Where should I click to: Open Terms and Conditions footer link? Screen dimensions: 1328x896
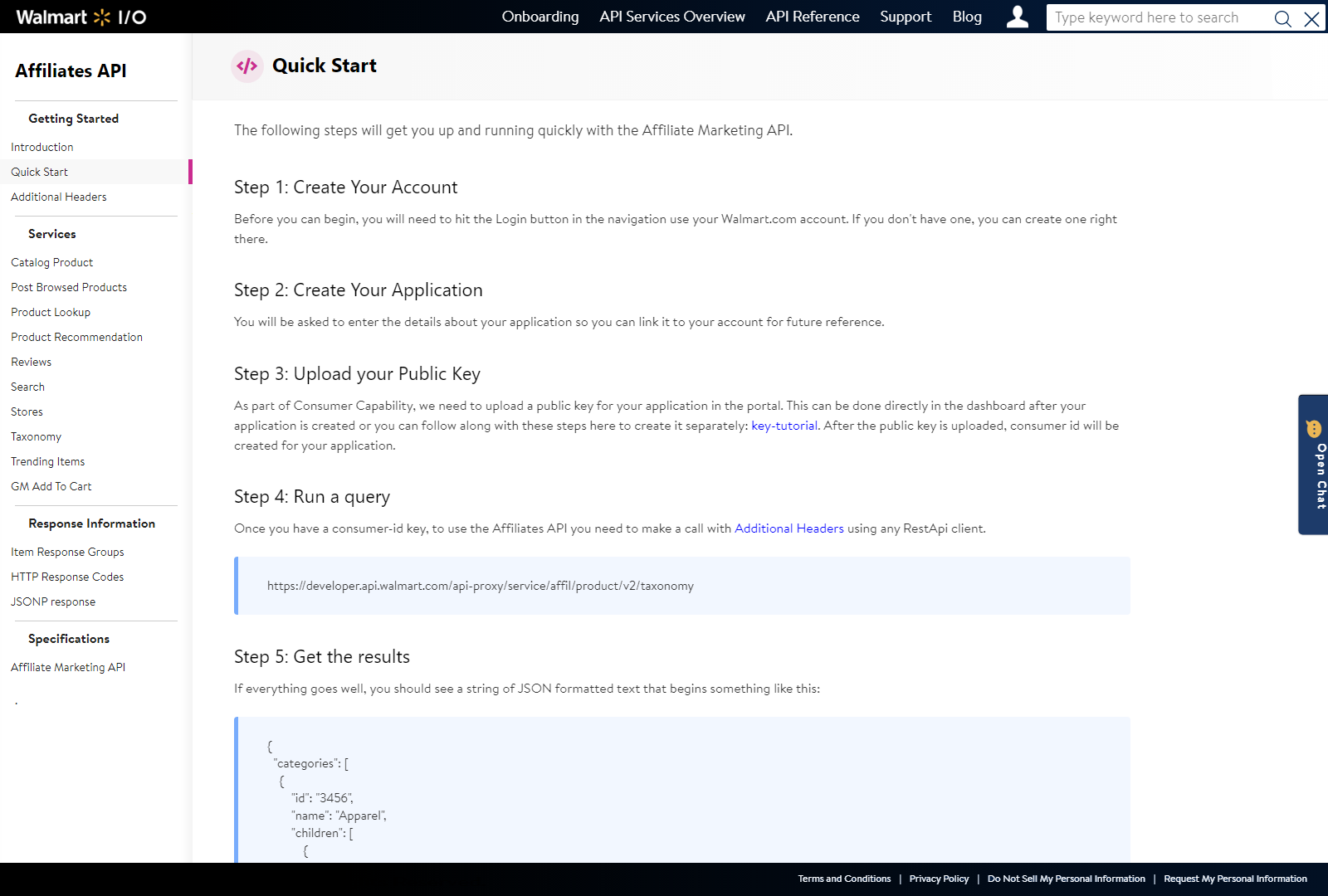click(844, 879)
